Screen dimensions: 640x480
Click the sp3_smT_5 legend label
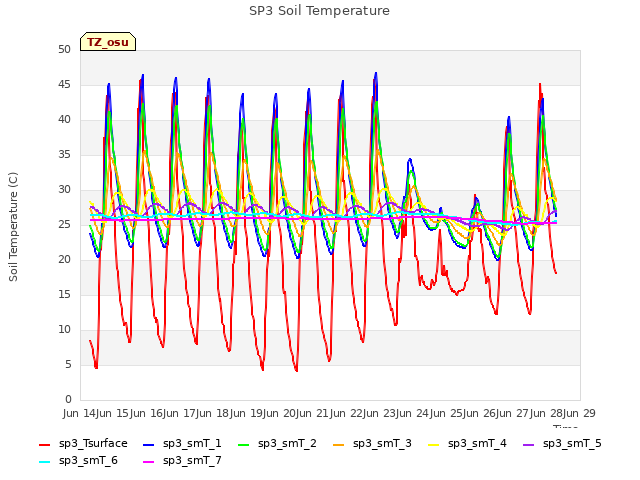pyautogui.click(x=572, y=443)
